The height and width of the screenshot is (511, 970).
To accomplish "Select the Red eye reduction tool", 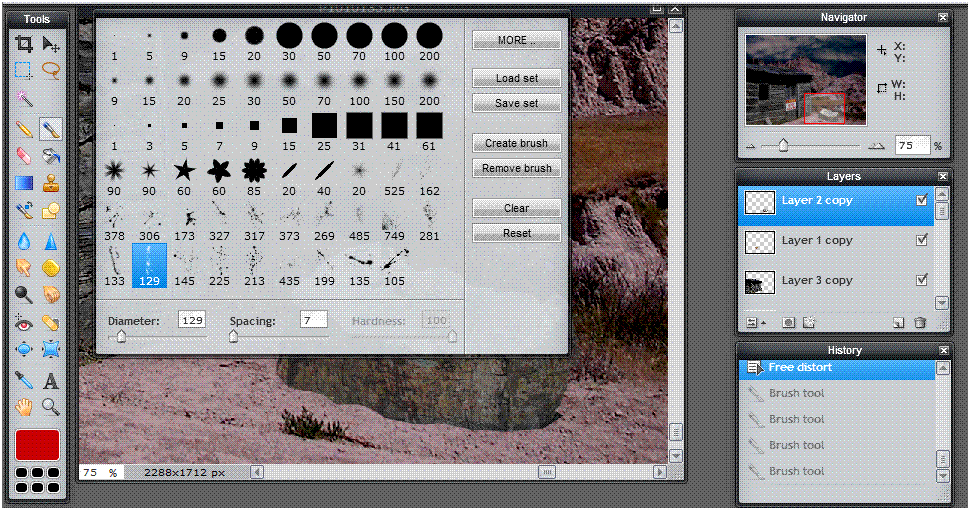I will pyautogui.click(x=24, y=323).
